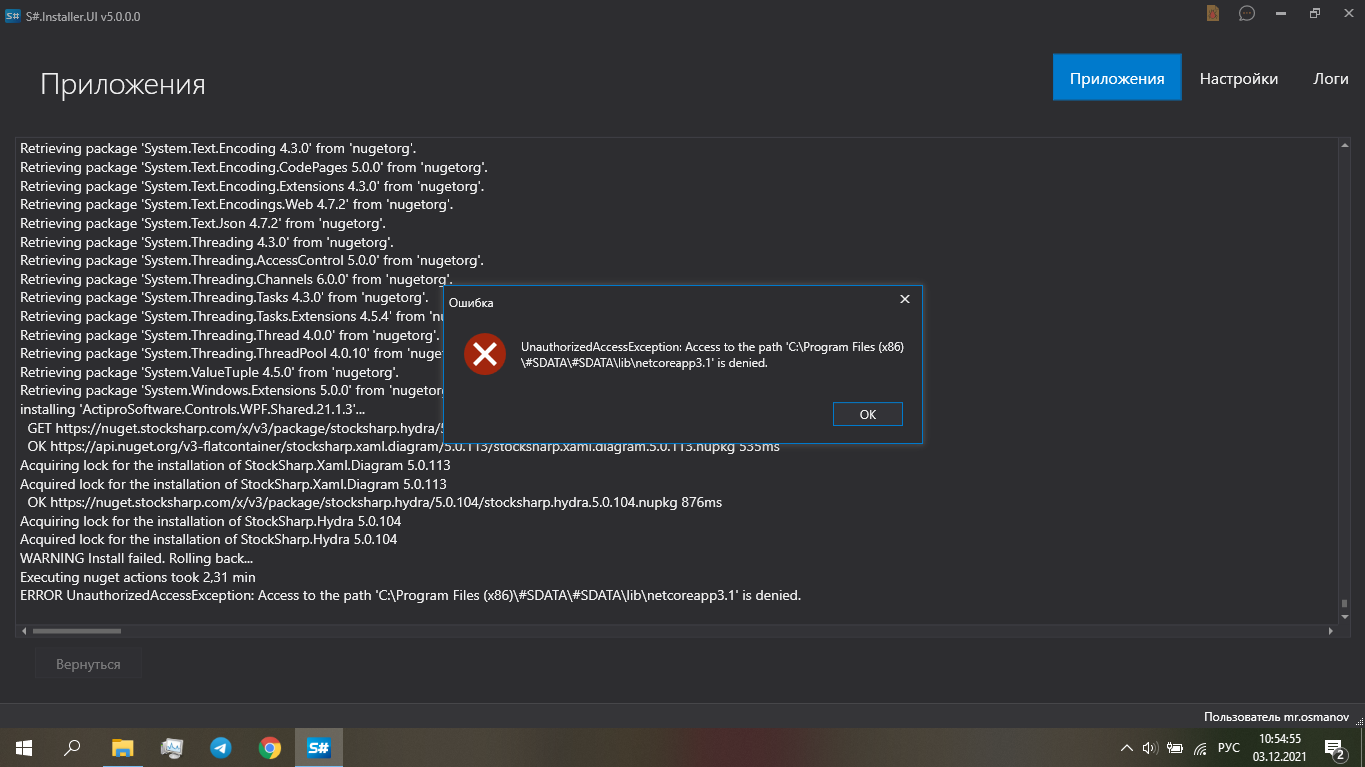Open the notification center with 2 alerts
The image size is (1365, 767).
[x=1334, y=747]
